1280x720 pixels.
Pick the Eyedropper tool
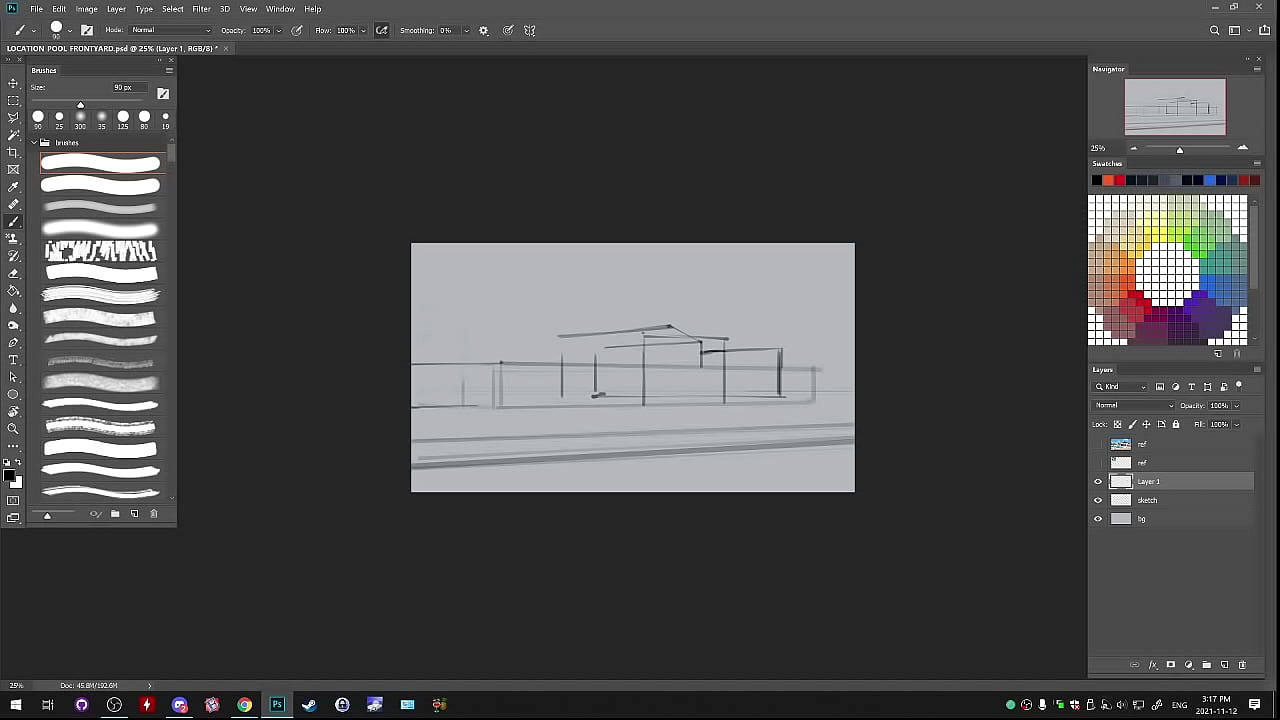coord(13,187)
